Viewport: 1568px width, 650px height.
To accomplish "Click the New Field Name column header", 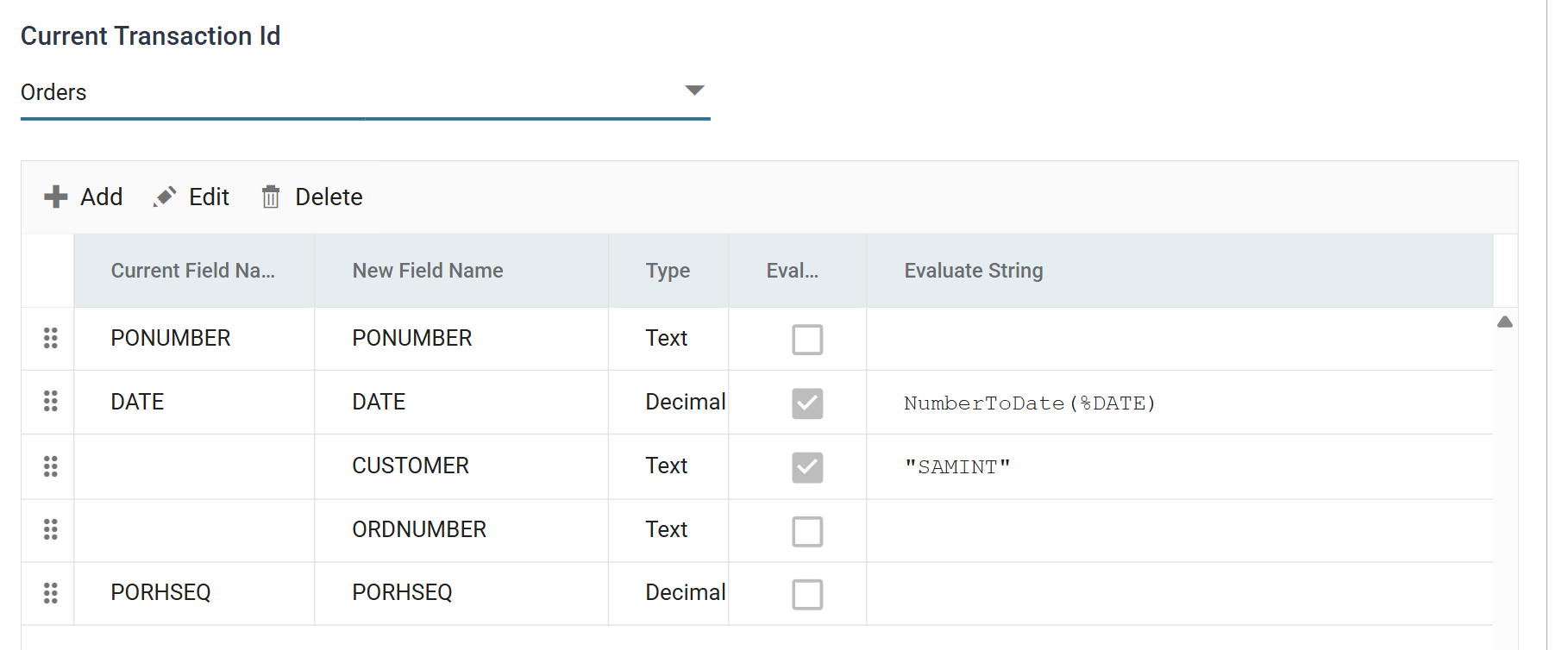I will pyautogui.click(x=461, y=271).
